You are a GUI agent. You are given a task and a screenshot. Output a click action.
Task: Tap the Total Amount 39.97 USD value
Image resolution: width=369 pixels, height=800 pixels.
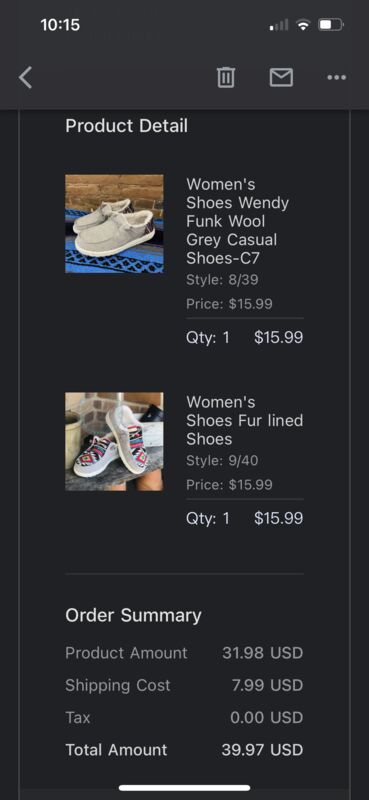262,749
